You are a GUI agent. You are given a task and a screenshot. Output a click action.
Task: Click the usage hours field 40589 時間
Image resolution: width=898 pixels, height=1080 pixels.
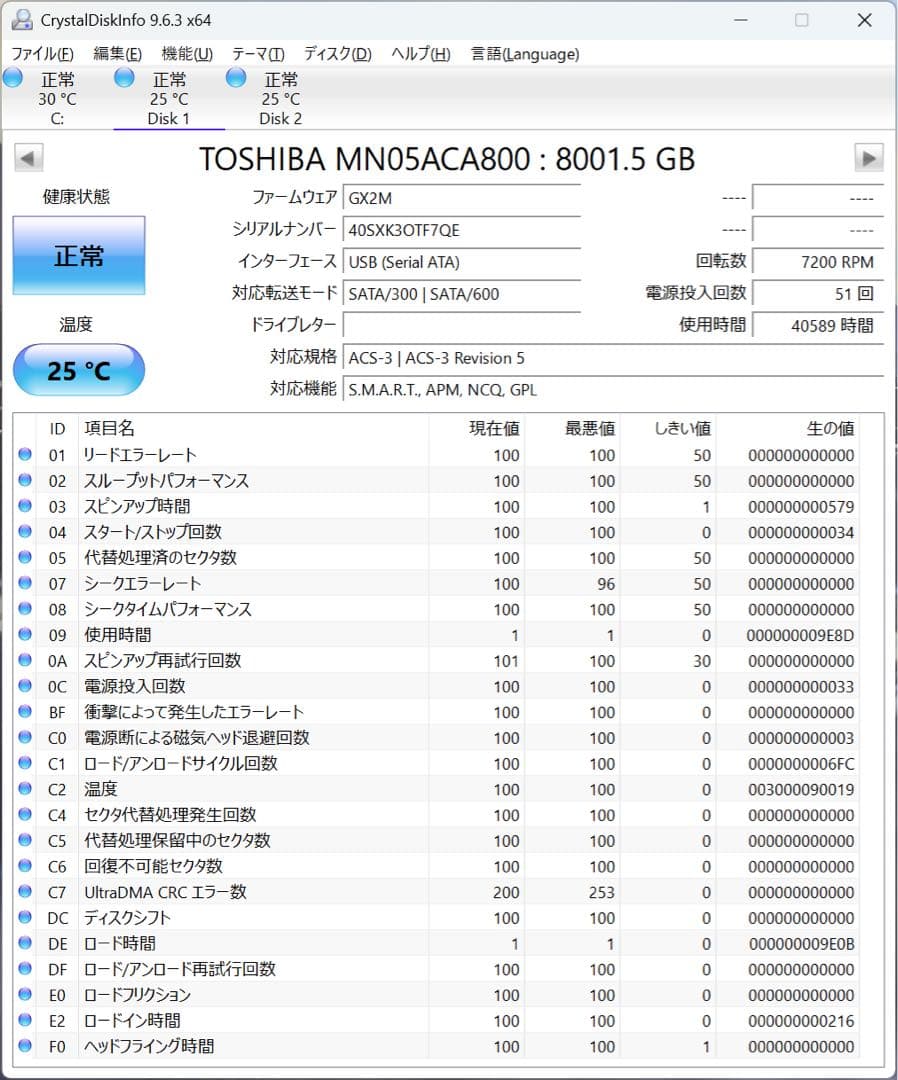point(817,325)
